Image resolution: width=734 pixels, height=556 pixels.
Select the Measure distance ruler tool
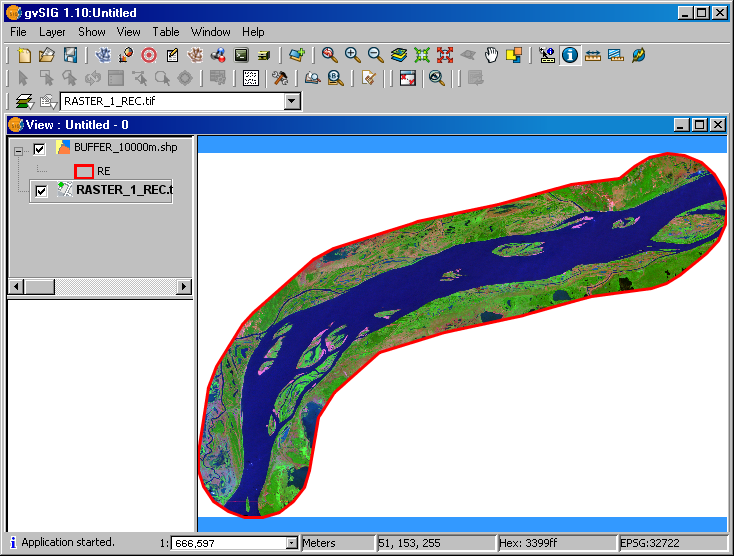tap(593, 55)
